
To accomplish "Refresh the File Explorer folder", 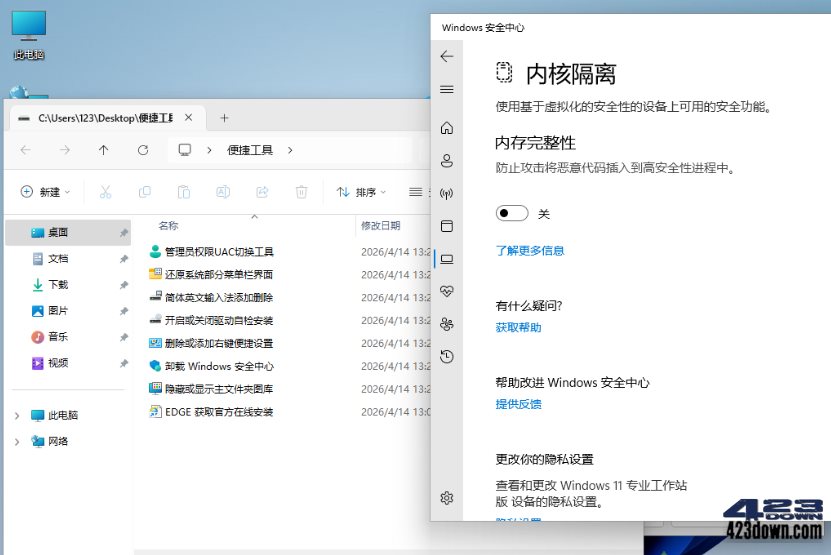I will pos(143,150).
